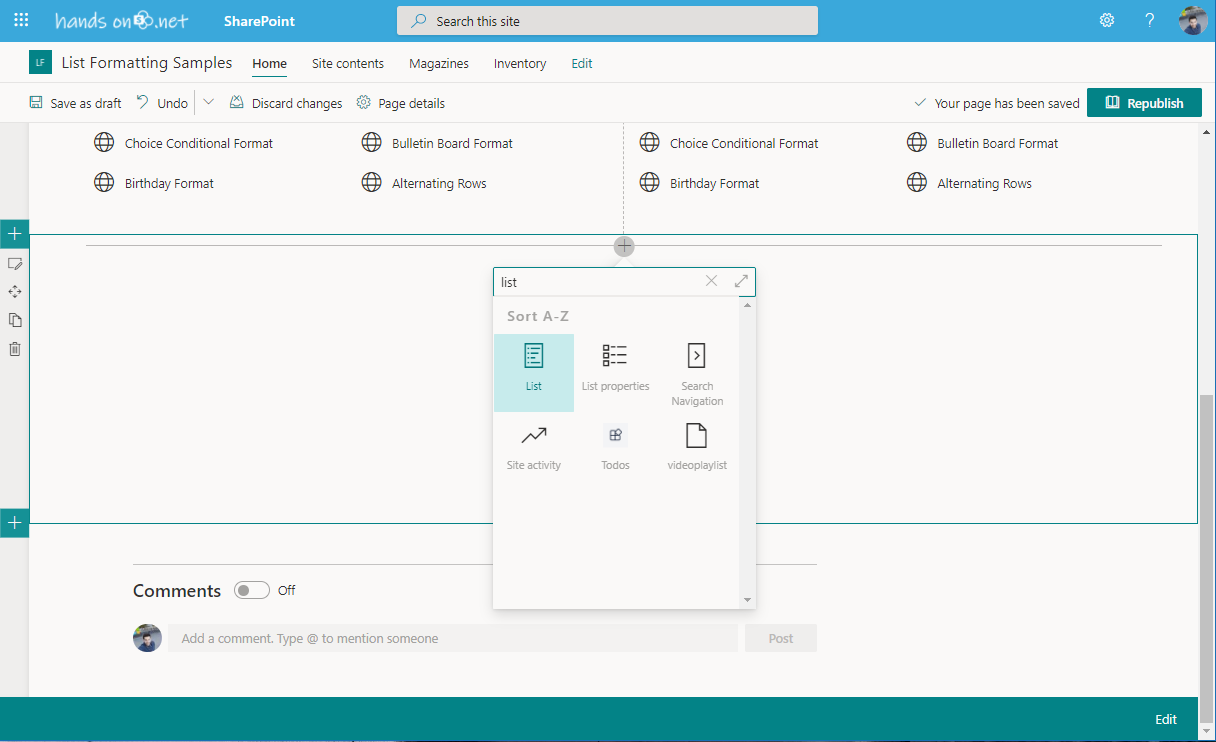This screenshot has width=1216, height=742.
Task: Turn on the Comments toggle
Action: 251,590
